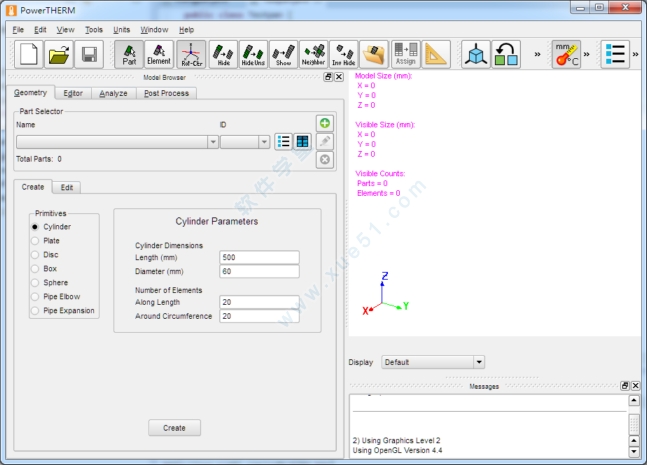Open the Window menu
This screenshot has height=465, width=647.
(154, 30)
